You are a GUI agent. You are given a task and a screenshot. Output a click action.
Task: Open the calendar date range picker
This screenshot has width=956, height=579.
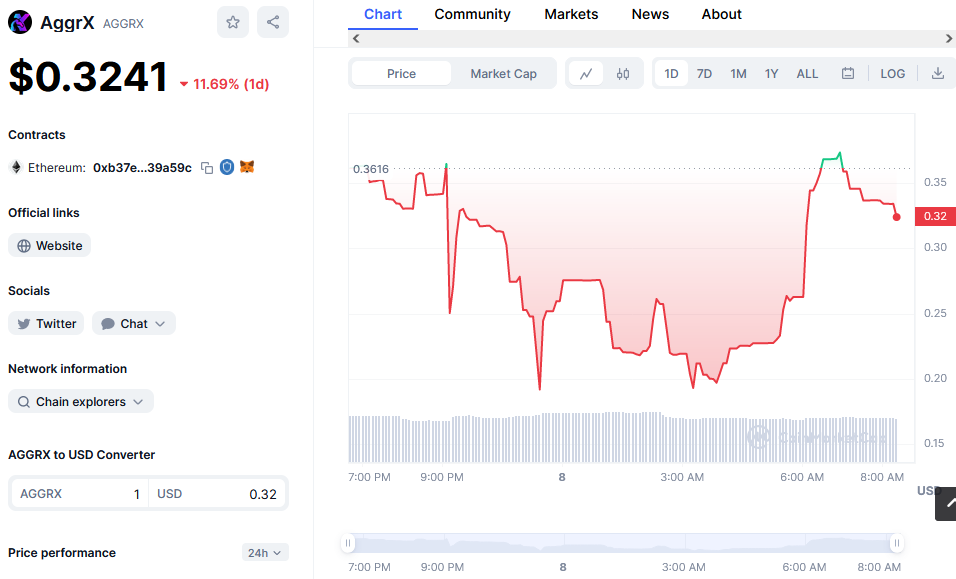(x=847, y=74)
